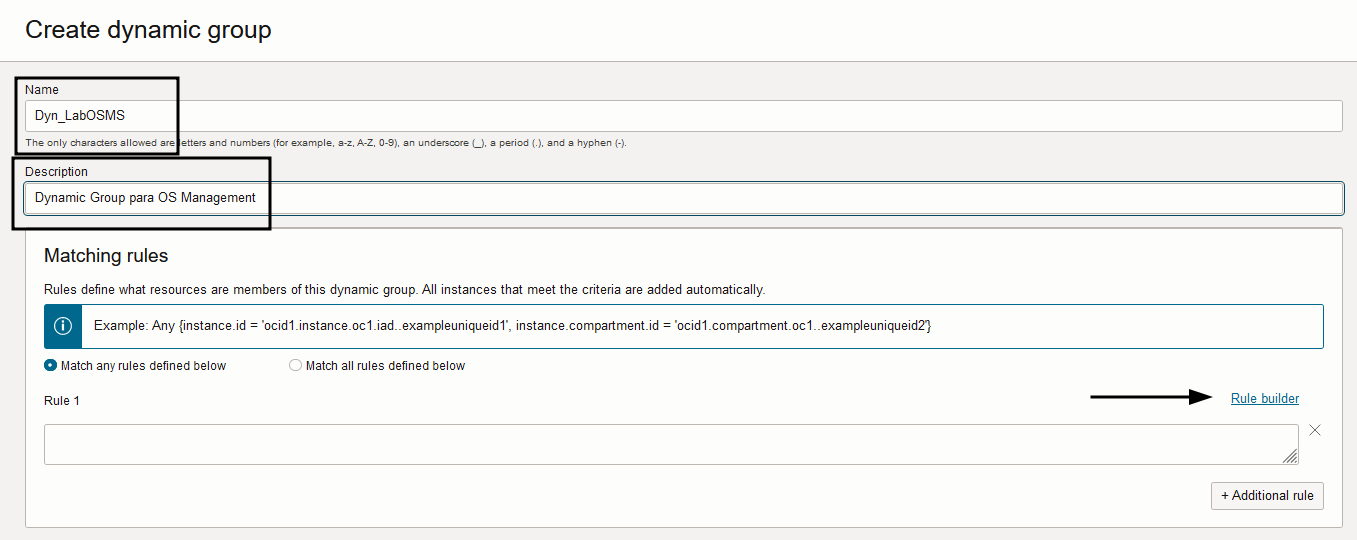Click the 'Match all rules defined below' label text

[385, 366]
